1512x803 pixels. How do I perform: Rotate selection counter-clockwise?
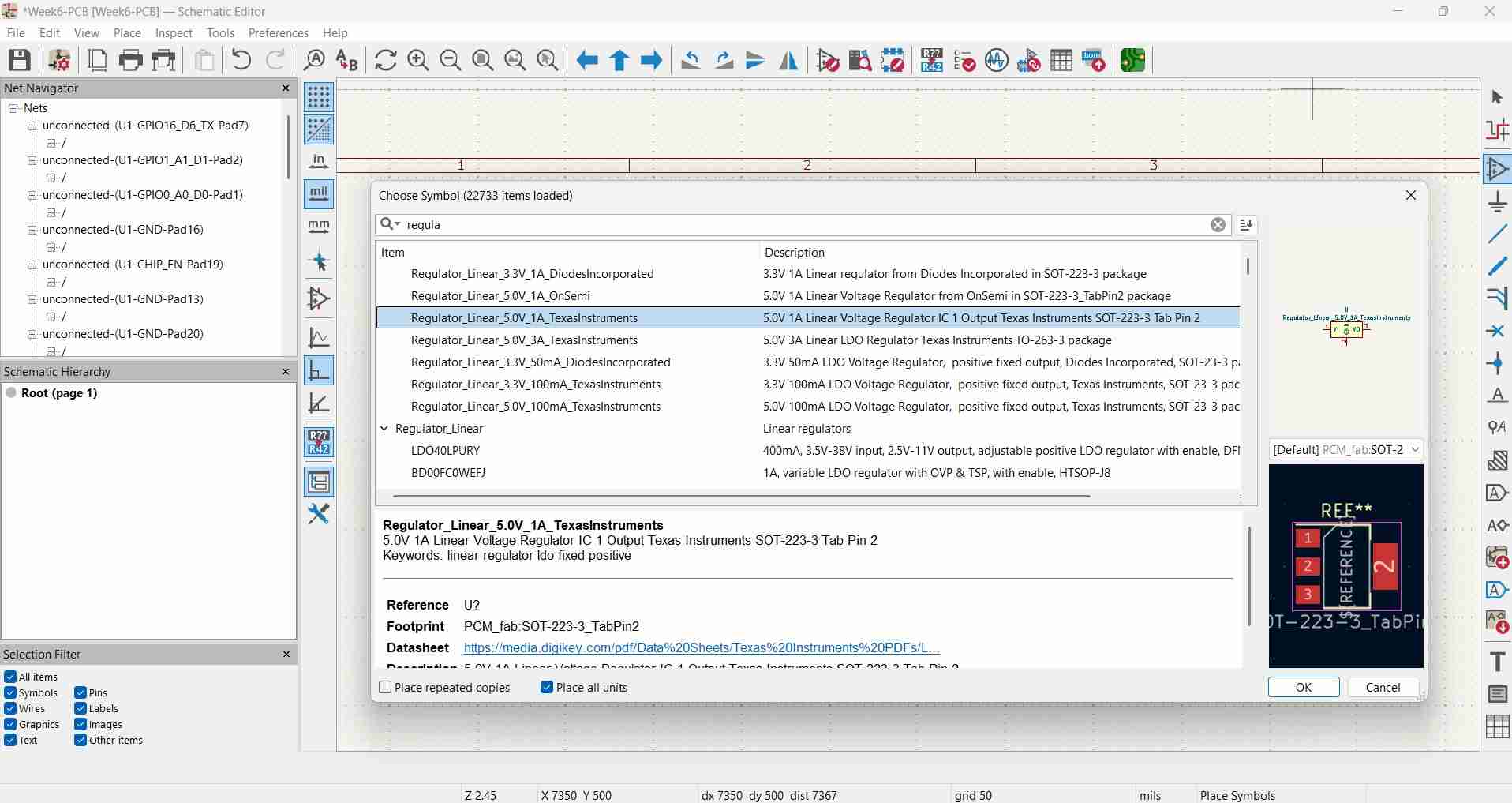(x=691, y=60)
